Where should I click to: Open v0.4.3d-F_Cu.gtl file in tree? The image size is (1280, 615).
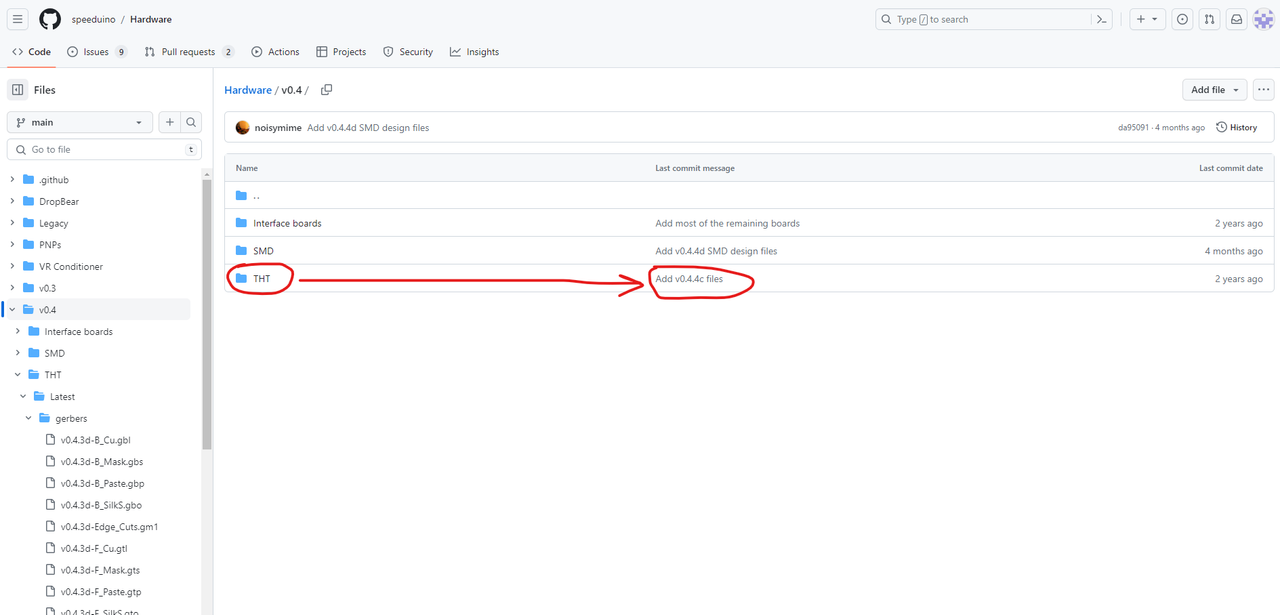click(94, 549)
